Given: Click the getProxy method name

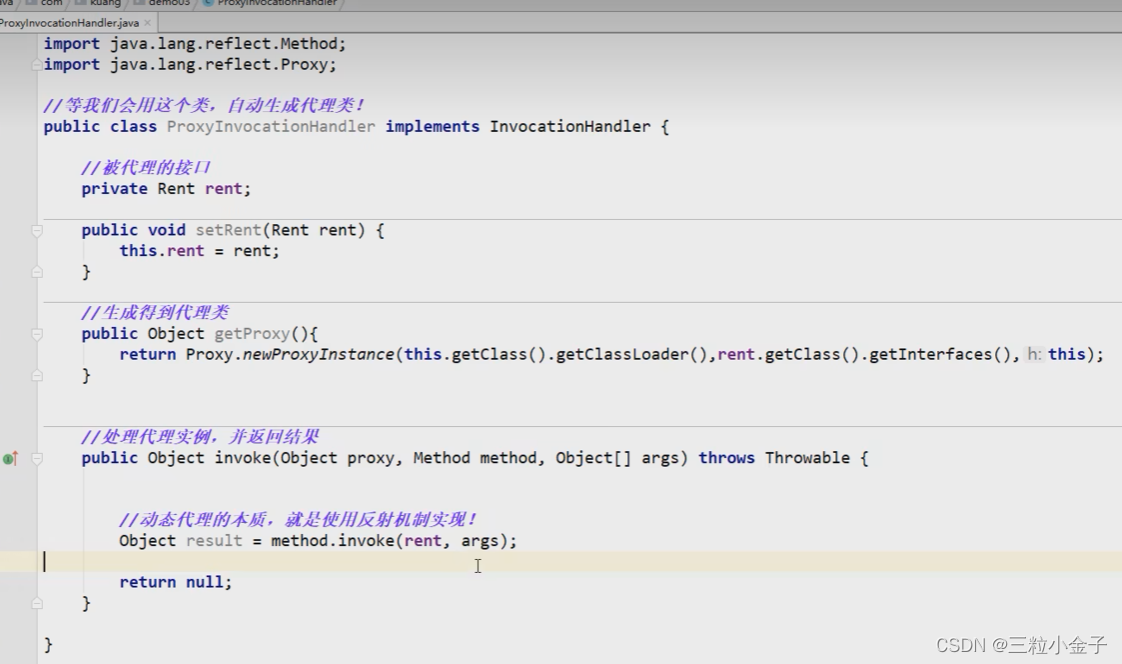Looking at the screenshot, I should [252, 334].
